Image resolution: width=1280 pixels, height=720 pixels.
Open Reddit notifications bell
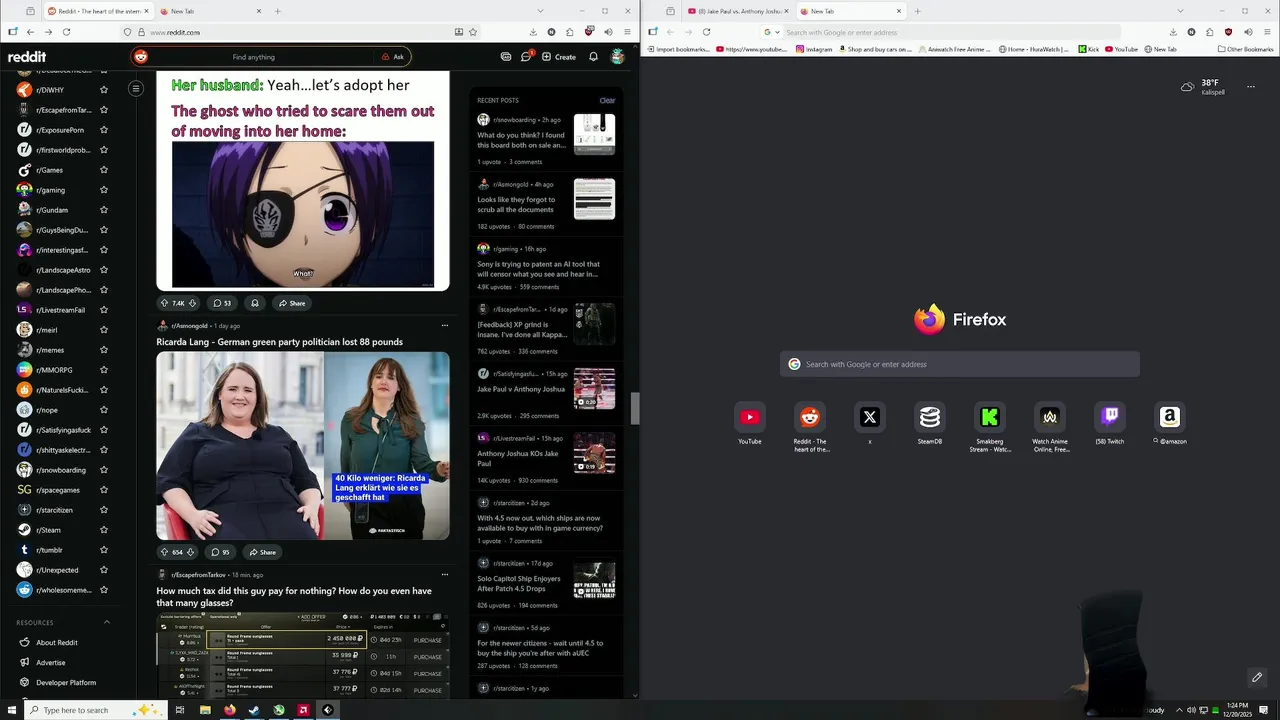click(593, 57)
